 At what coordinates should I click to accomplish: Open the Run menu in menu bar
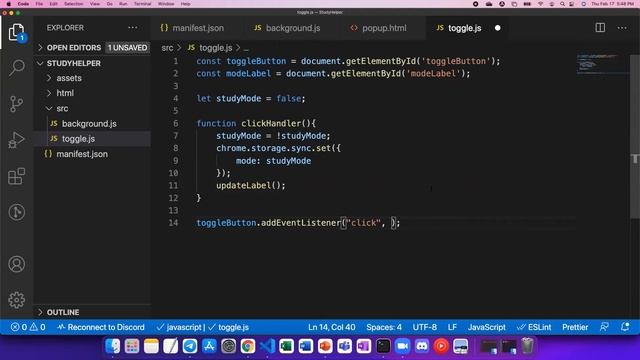[x=123, y=4]
